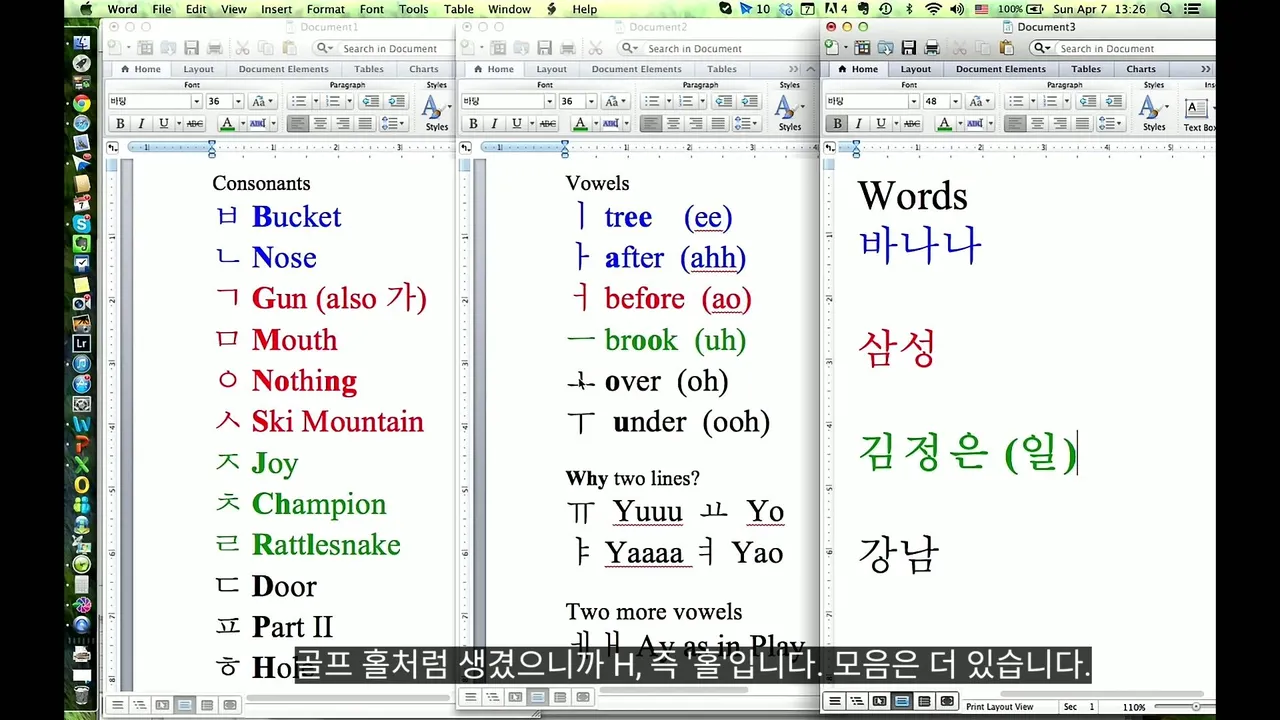
Task: Decrease indent in Document3 ribbon
Action: pyautogui.click(x=1088, y=101)
